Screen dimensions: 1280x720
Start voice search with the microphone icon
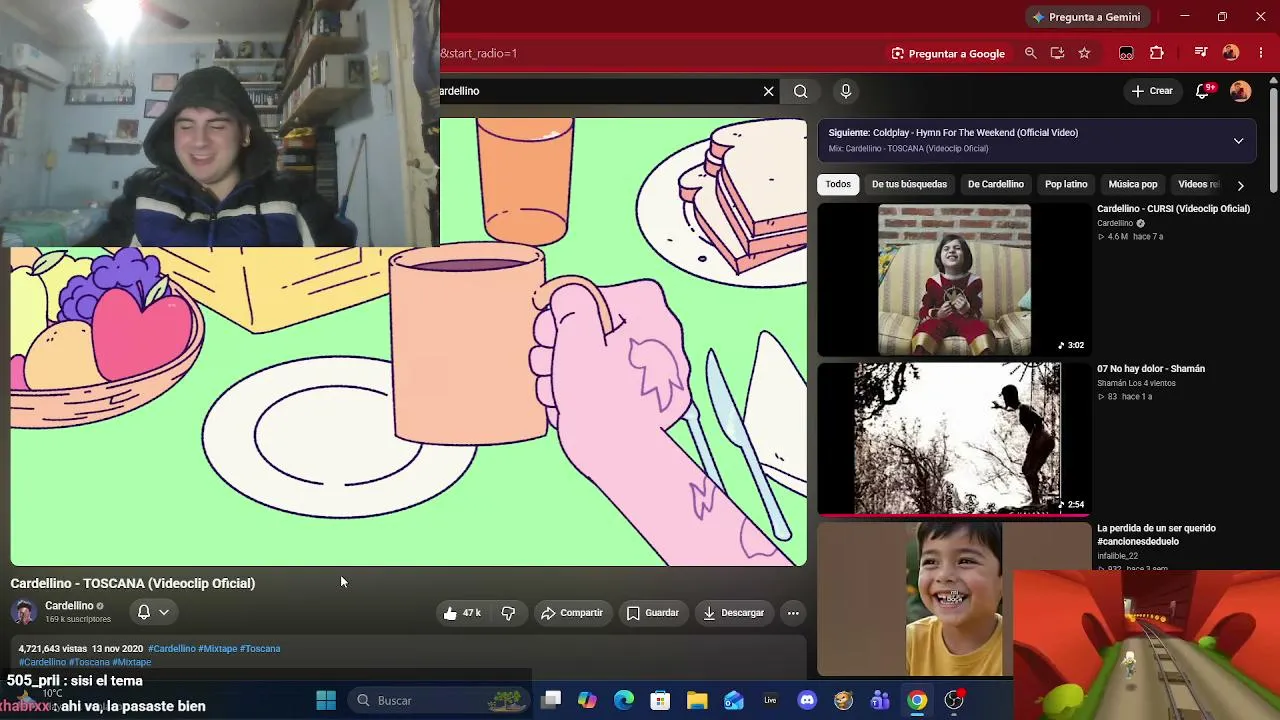[x=846, y=91]
